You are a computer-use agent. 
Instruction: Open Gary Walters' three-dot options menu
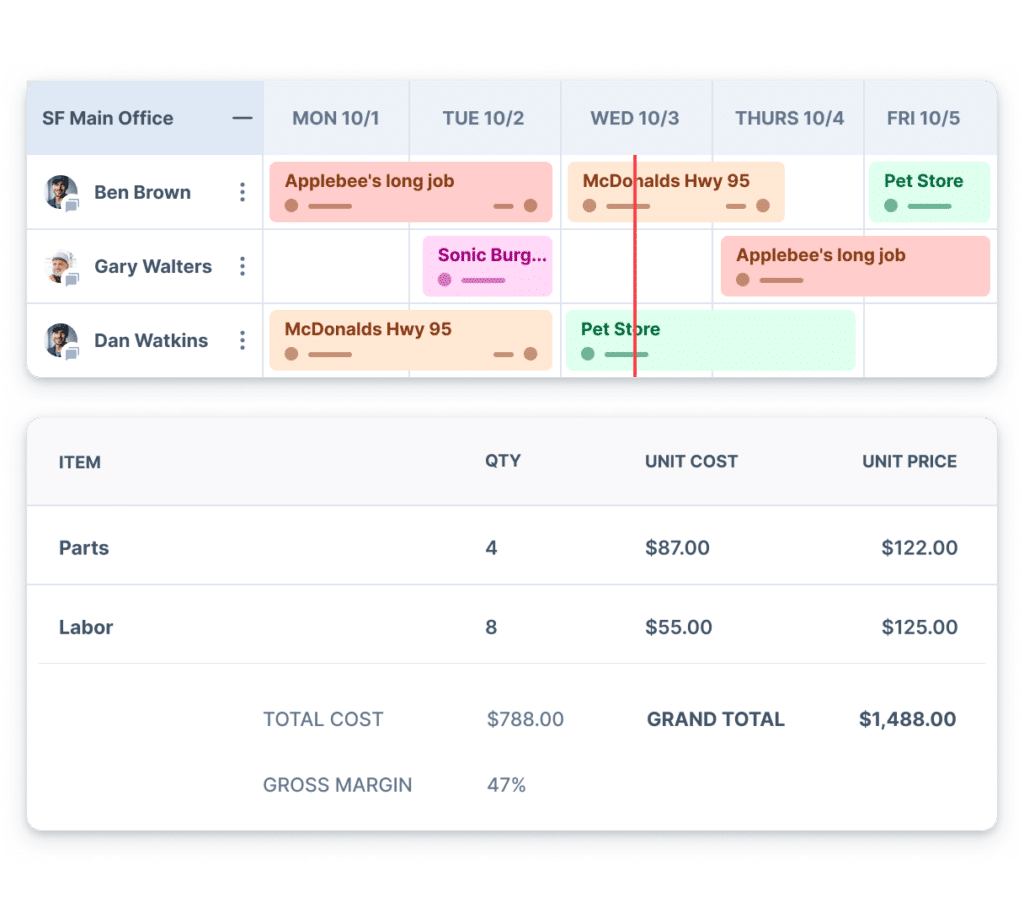coord(242,266)
